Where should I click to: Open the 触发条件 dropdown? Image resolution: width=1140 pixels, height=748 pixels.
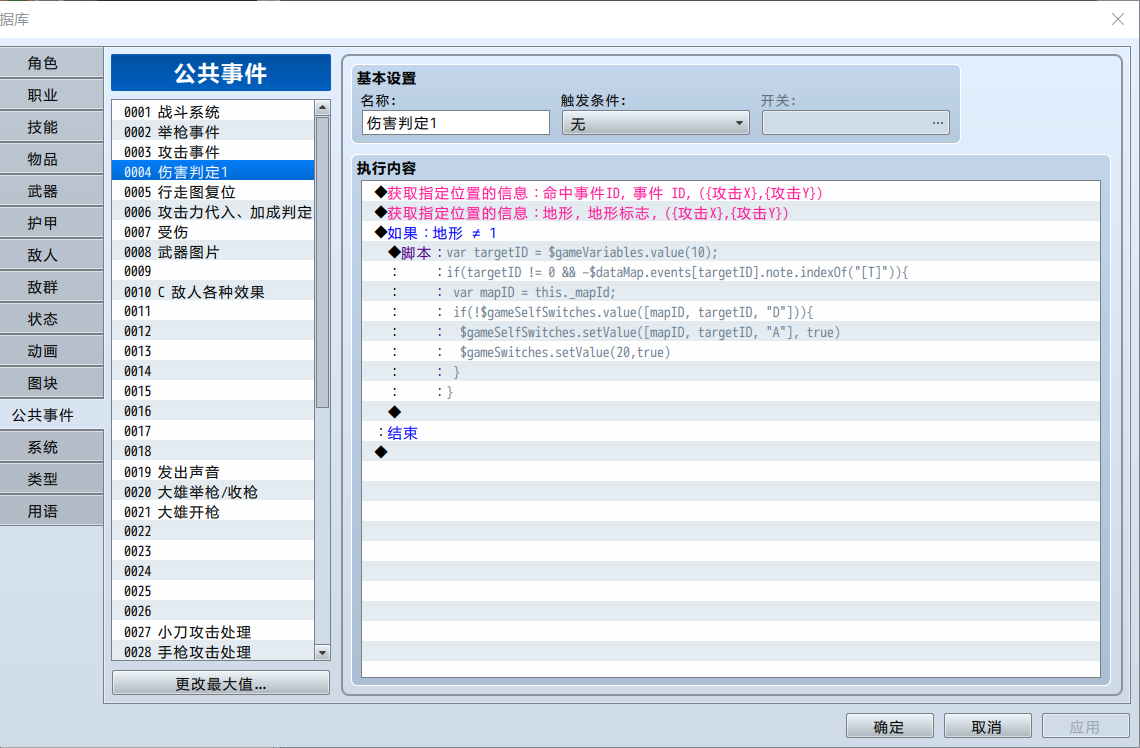[656, 123]
